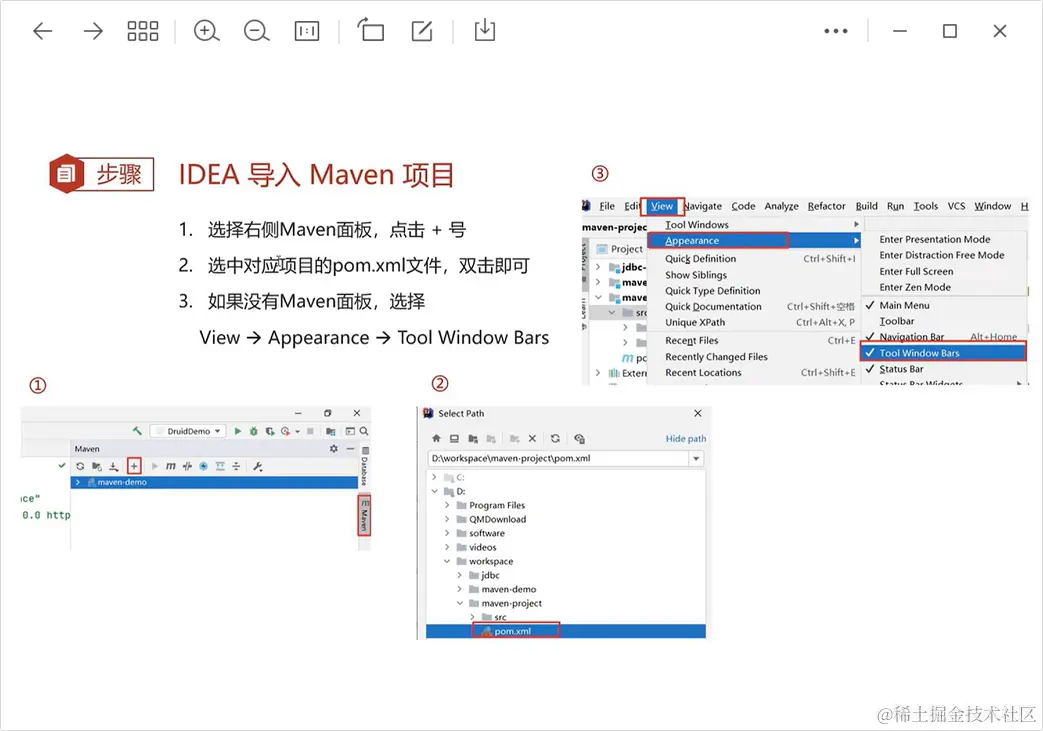The height and width of the screenshot is (731, 1043).
Task: Click Recent Files menu entry
Action: (x=755, y=341)
